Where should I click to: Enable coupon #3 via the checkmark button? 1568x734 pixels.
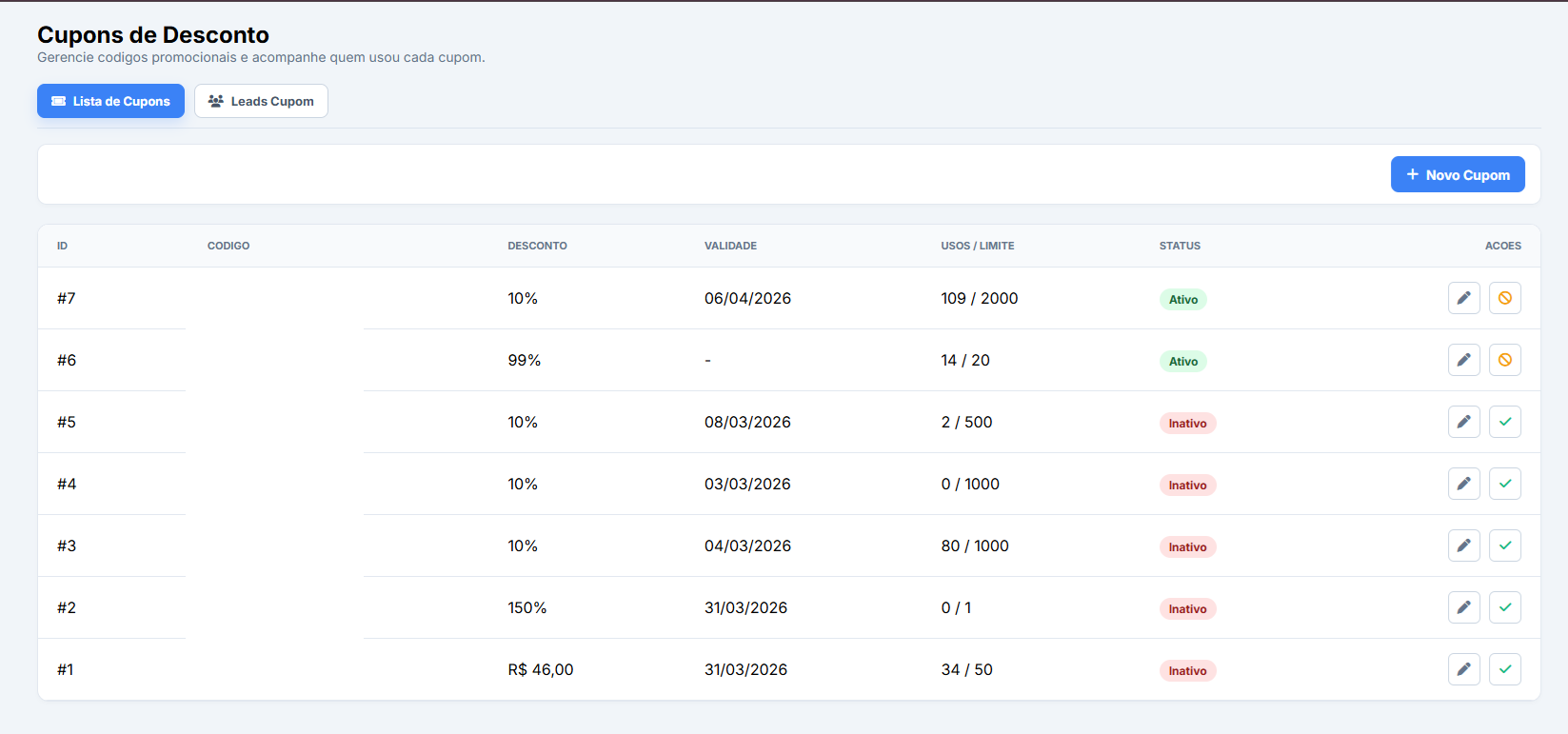(1504, 546)
